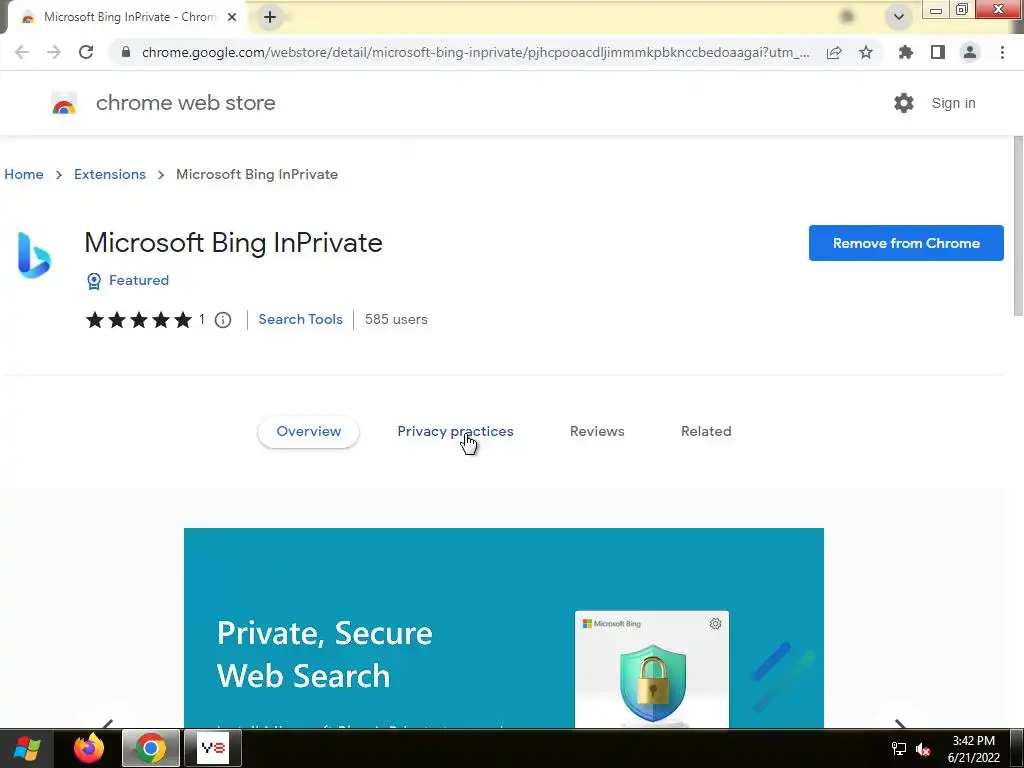This screenshot has height=768, width=1024.
Task: Open the Chrome profile avatar icon
Action: (970, 52)
